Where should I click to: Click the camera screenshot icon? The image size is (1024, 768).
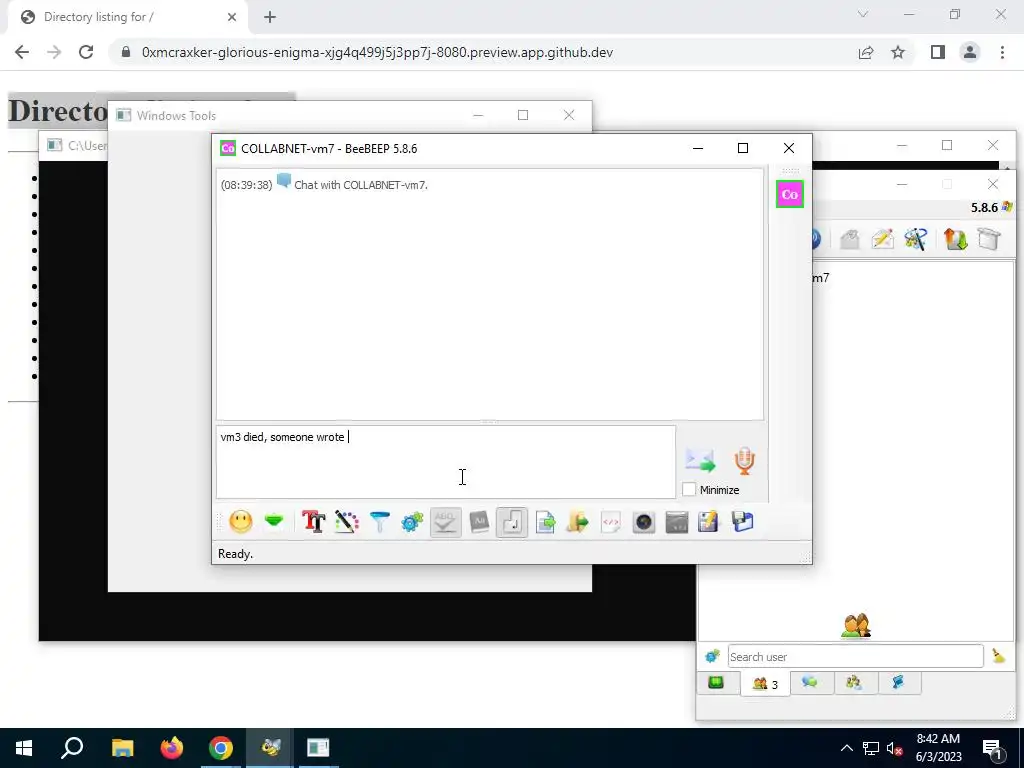643,522
